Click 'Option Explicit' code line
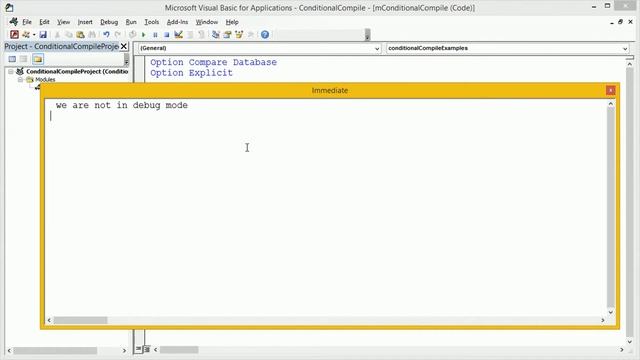 [x=191, y=73]
